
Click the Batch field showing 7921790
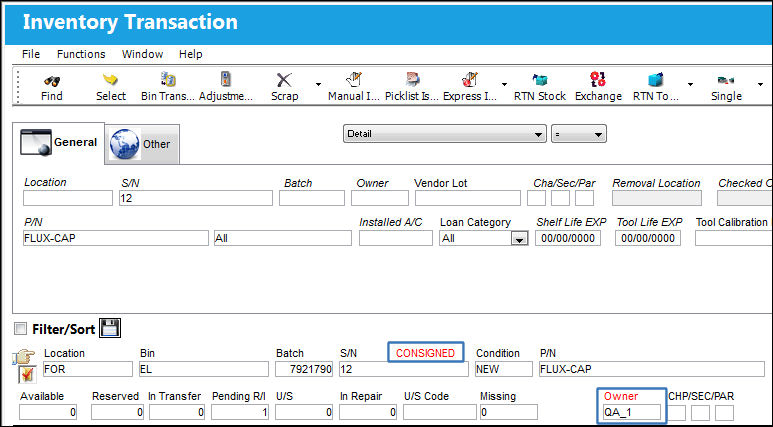click(x=304, y=369)
